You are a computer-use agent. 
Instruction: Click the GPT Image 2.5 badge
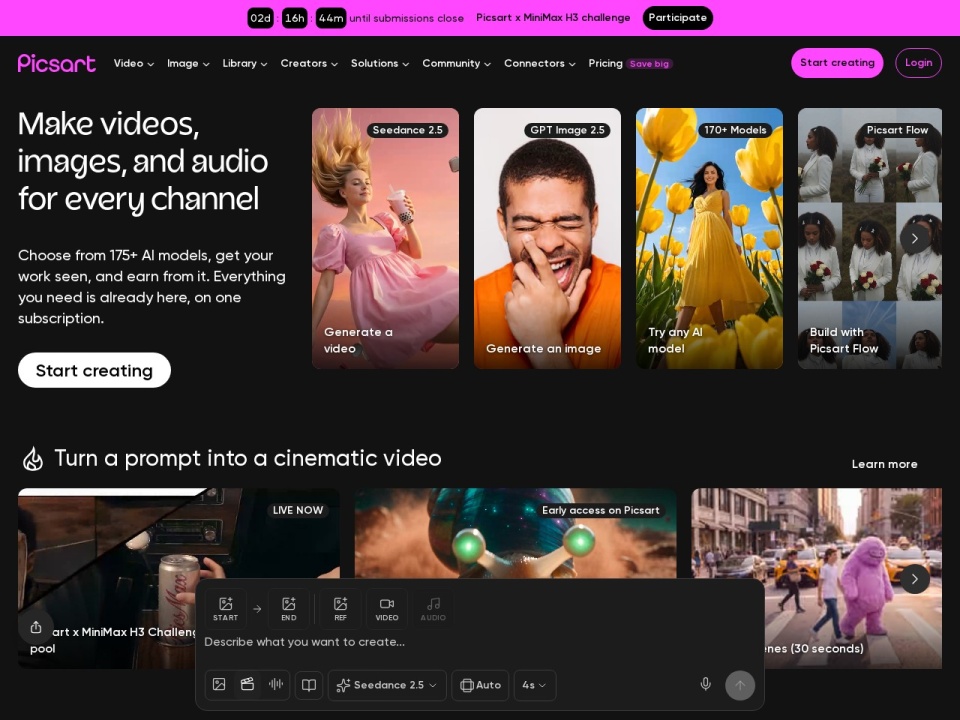click(567, 130)
